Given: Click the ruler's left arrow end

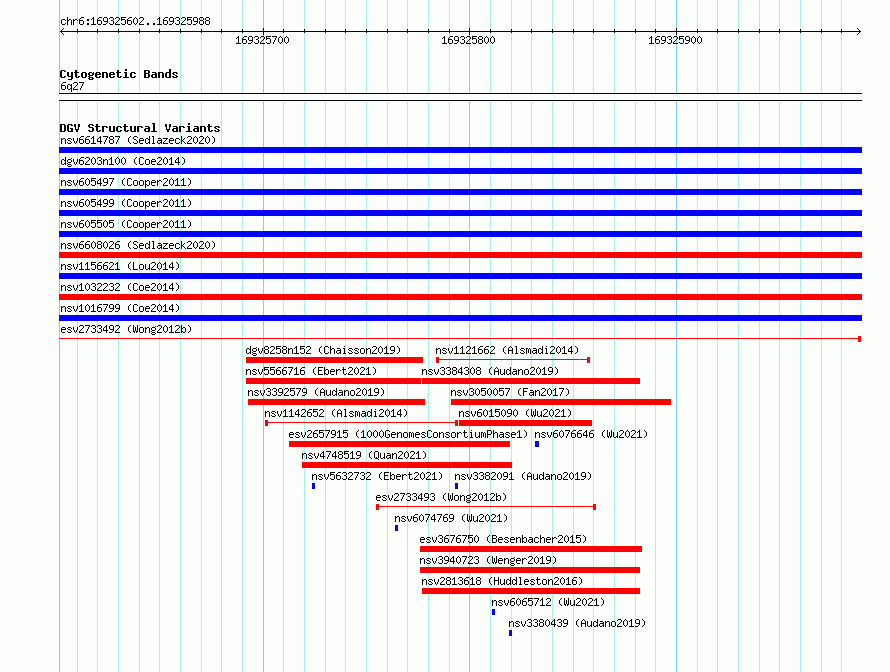Looking at the screenshot, I should [x=62, y=32].
